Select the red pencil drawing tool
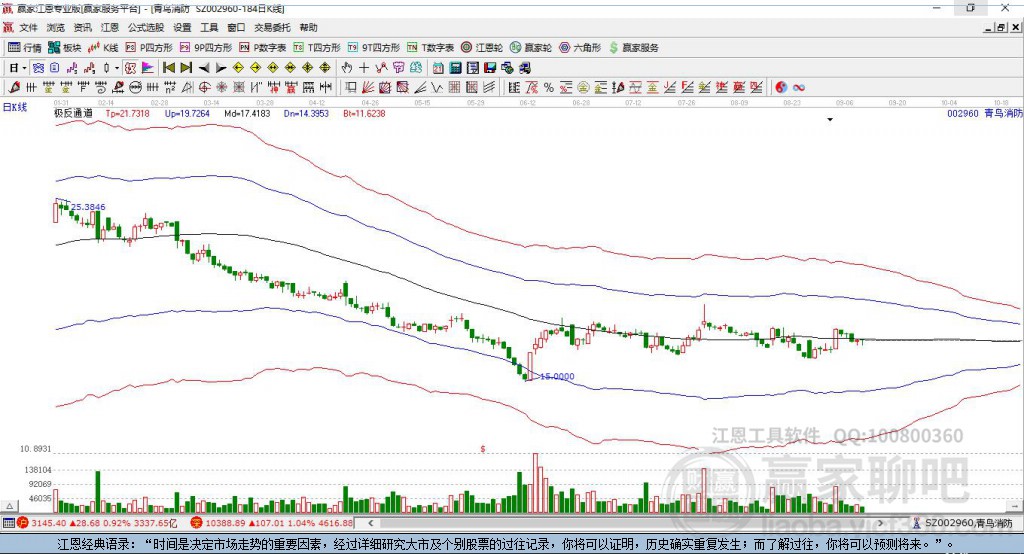The height and width of the screenshot is (554, 1024). pos(14,87)
